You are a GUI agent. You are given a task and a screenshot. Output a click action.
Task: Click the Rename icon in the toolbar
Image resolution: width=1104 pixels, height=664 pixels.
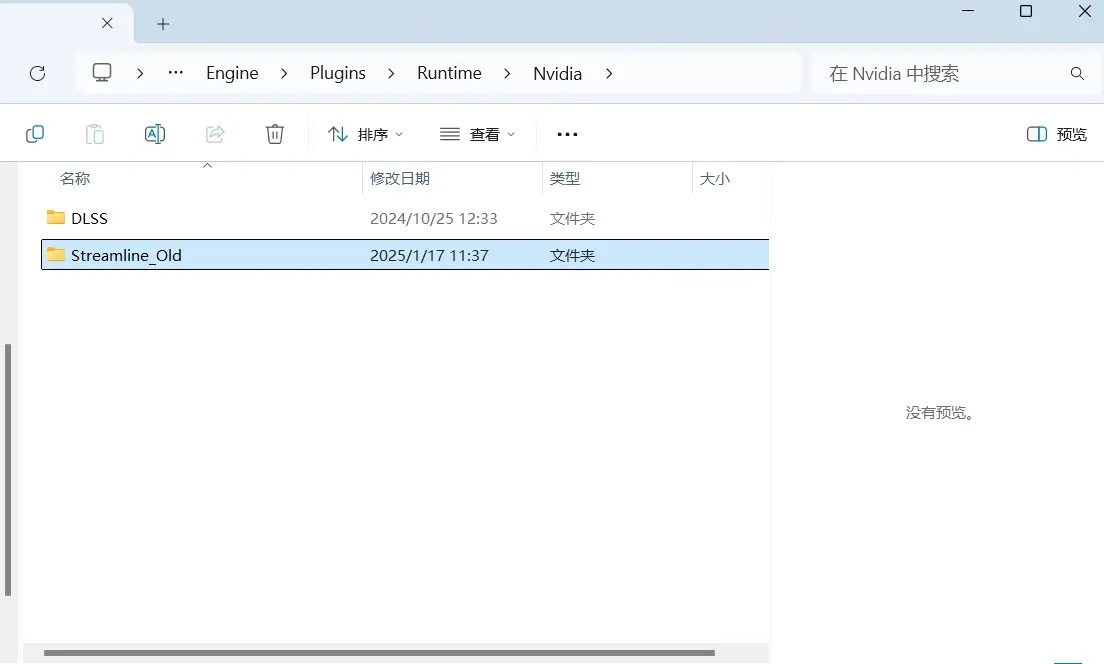pos(155,134)
